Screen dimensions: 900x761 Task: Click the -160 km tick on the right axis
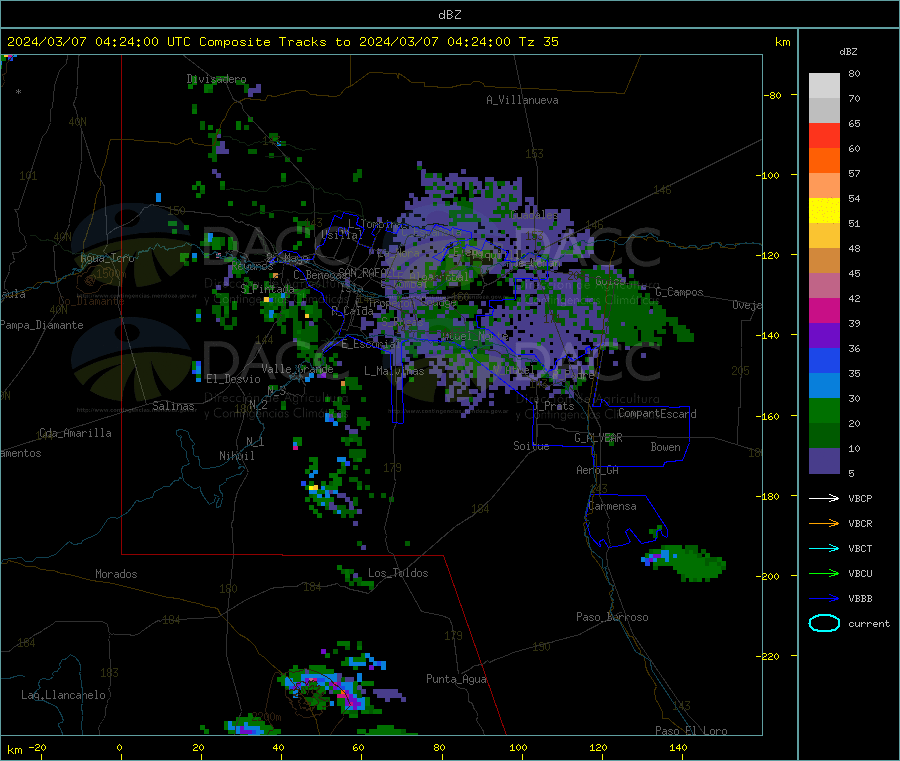(x=770, y=416)
